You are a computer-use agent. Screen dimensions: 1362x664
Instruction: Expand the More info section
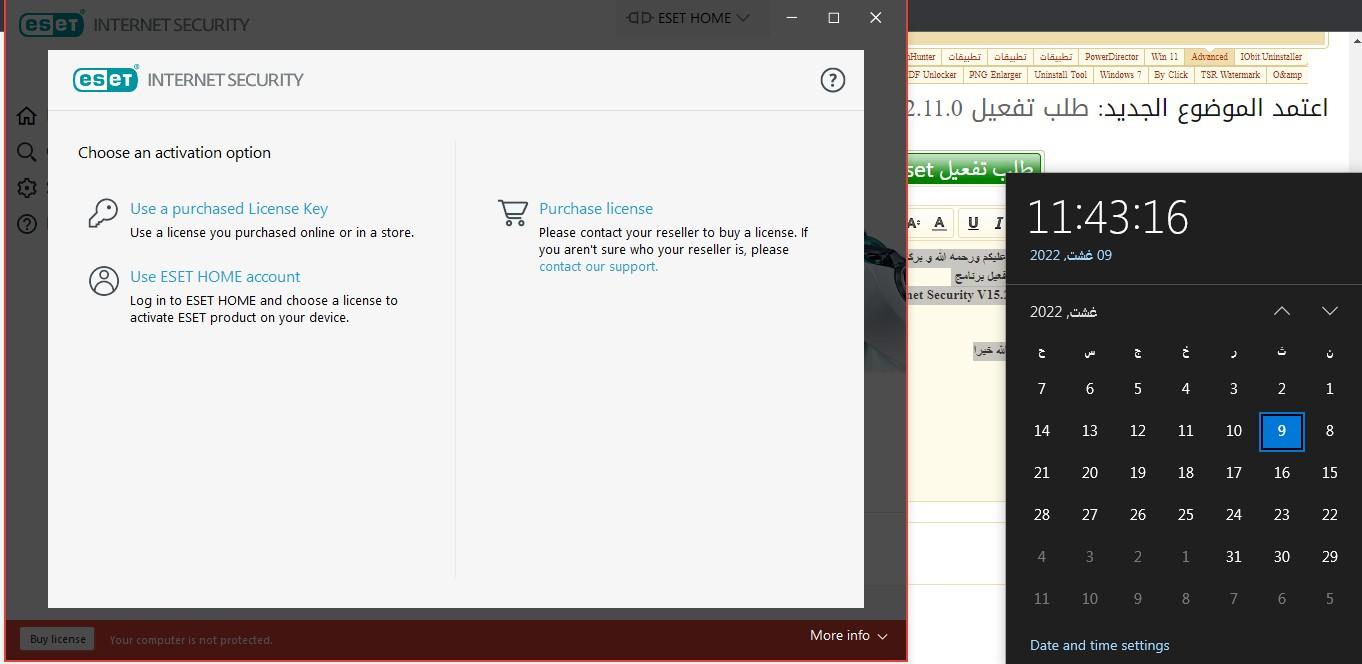pos(848,635)
